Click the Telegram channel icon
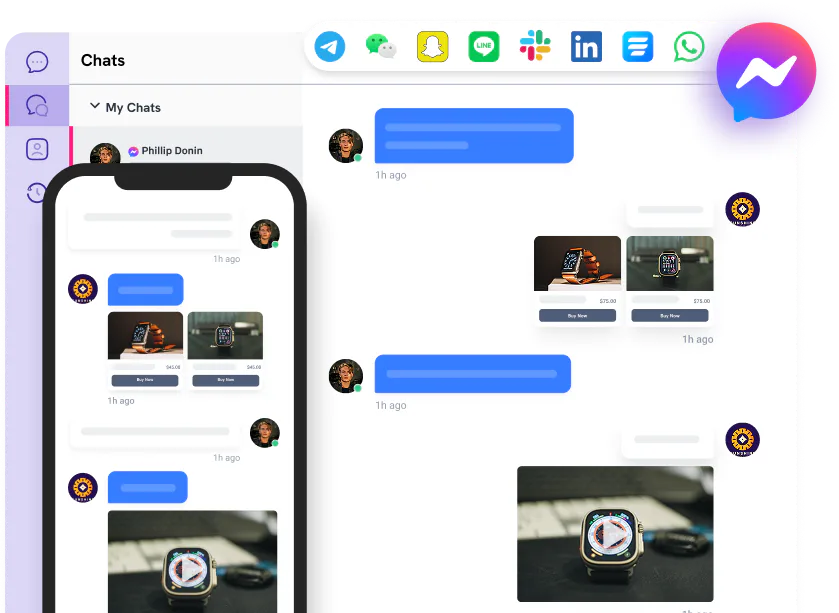 [330, 47]
